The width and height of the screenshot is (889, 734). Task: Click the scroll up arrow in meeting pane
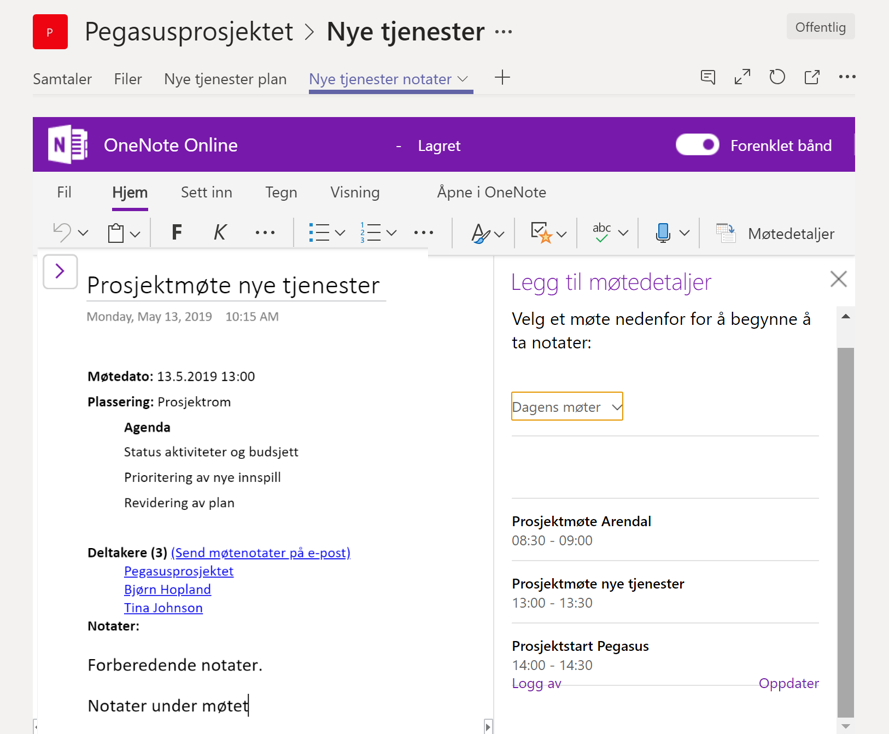845,316
